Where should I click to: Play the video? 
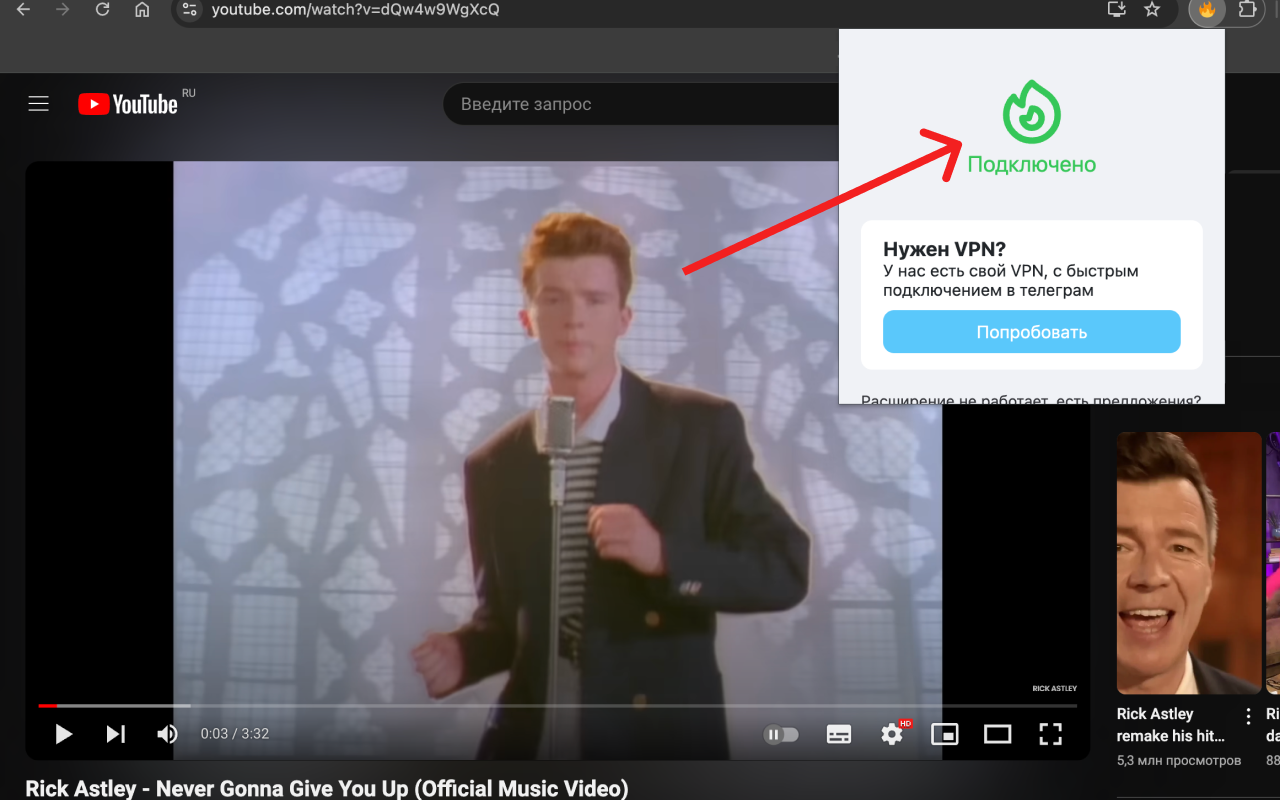pos(63,733)
